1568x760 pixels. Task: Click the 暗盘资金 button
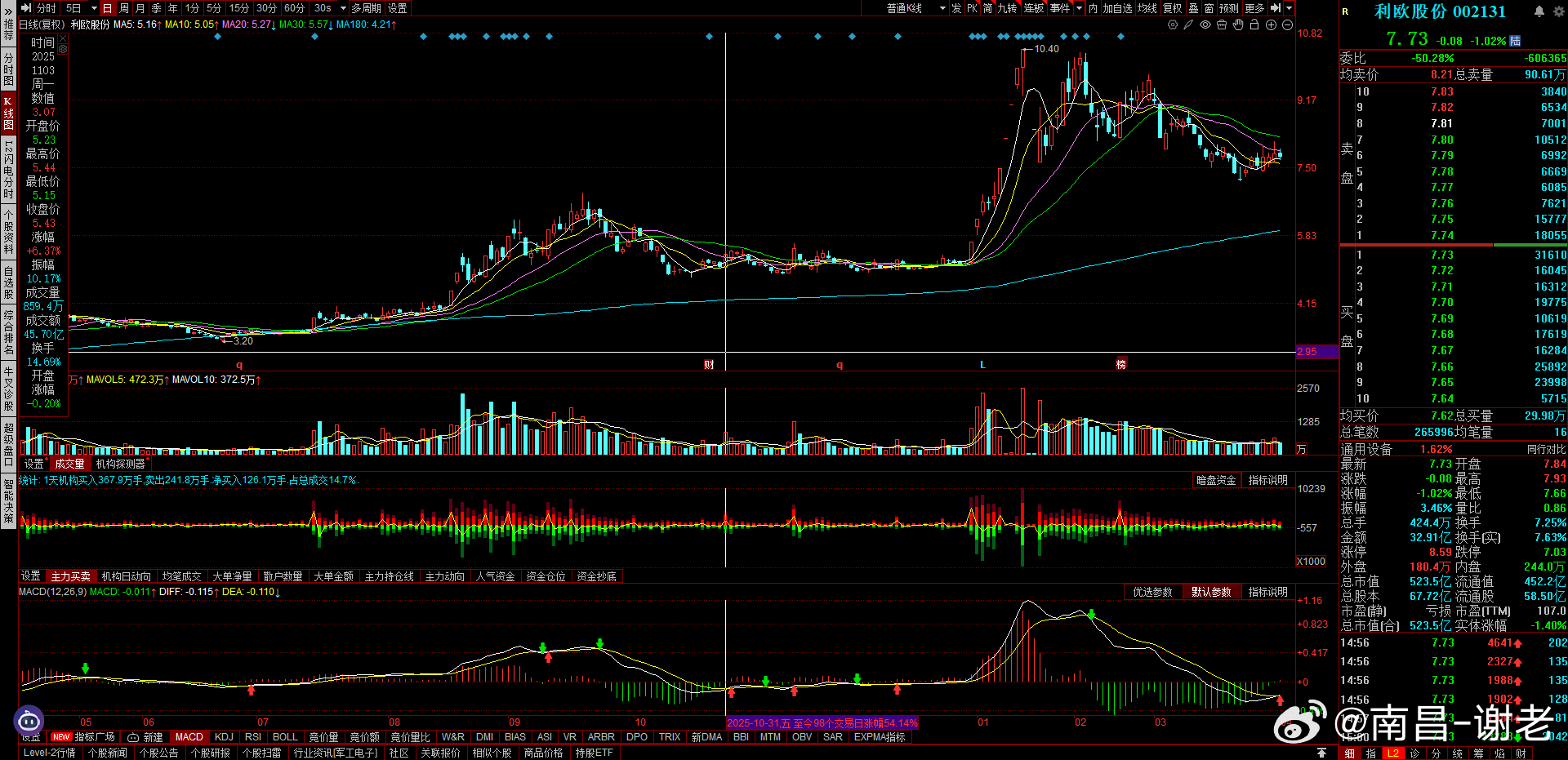tap(1216, 480)
